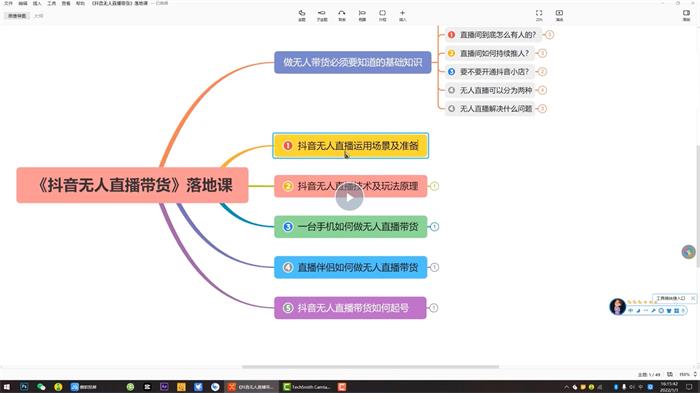Viewport: 700px width, 393px height.
Task: Switch to the 思维导图 view tab
Action: pos(17,16)
